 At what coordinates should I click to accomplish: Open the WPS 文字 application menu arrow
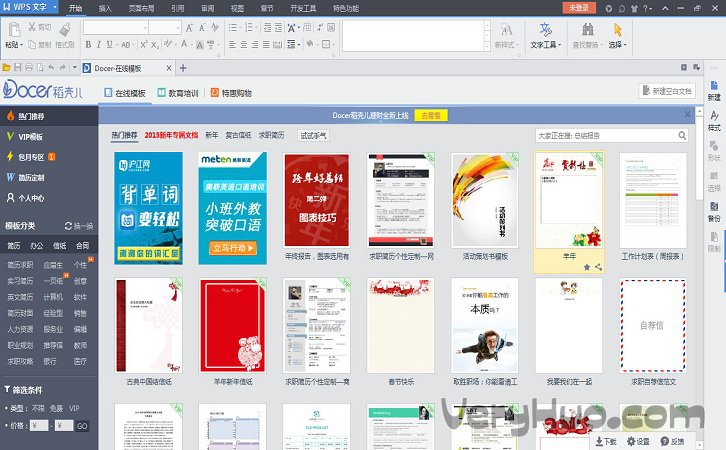coord(55,7)
